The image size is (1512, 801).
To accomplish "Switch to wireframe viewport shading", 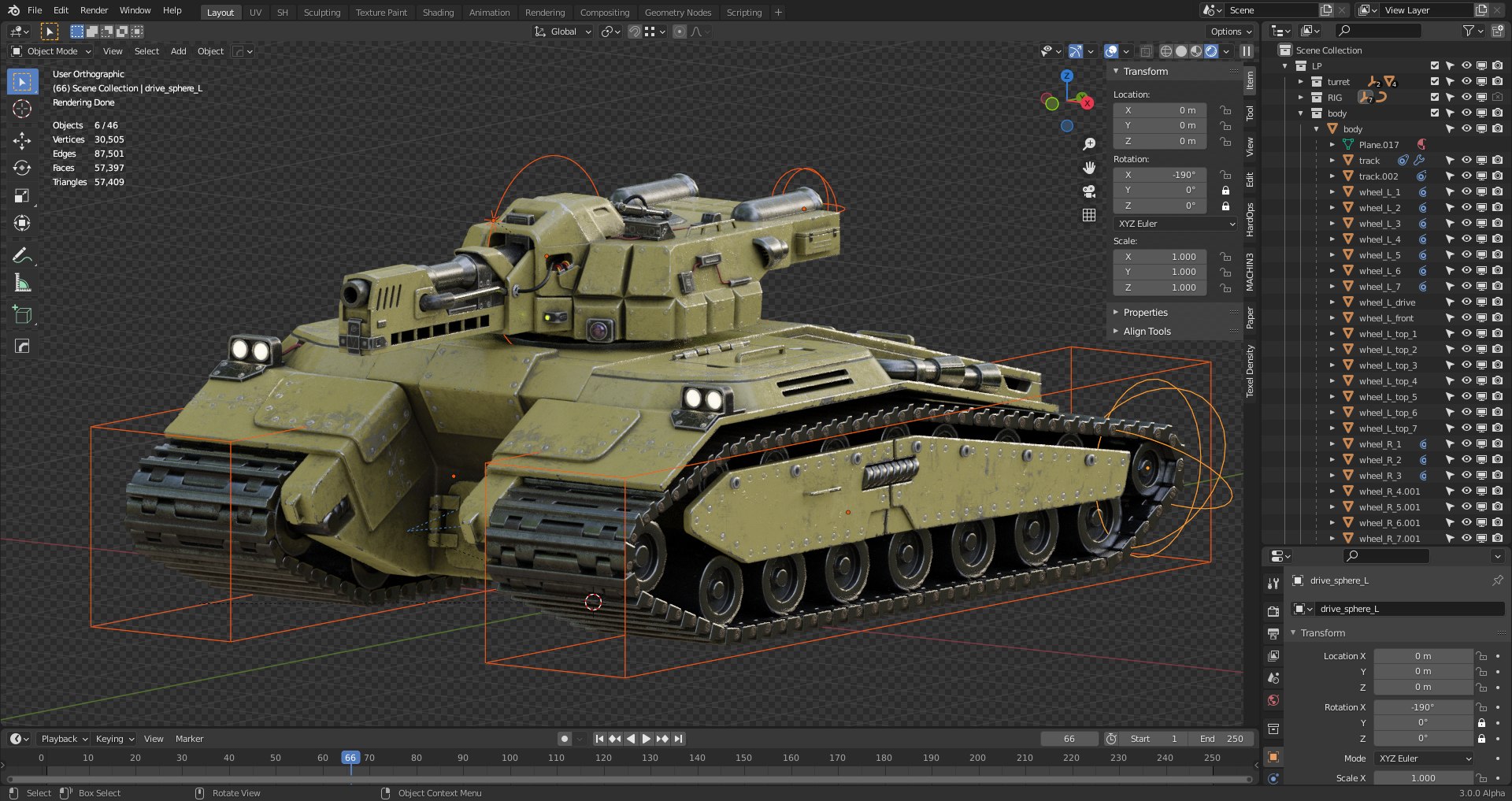I will pyautogui.click(x=1166, y=51).
